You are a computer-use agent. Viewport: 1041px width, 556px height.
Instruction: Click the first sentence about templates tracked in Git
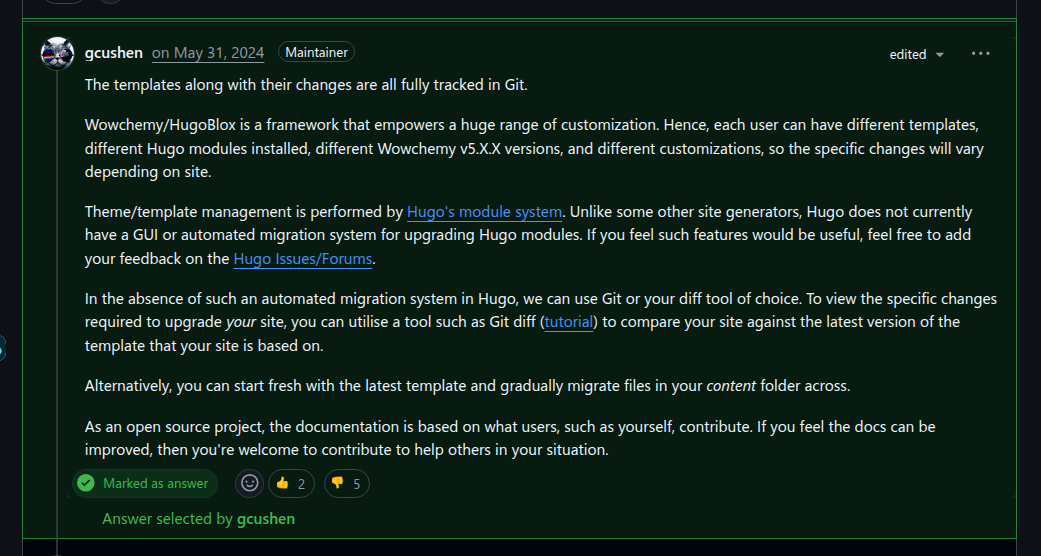[306, 85]
